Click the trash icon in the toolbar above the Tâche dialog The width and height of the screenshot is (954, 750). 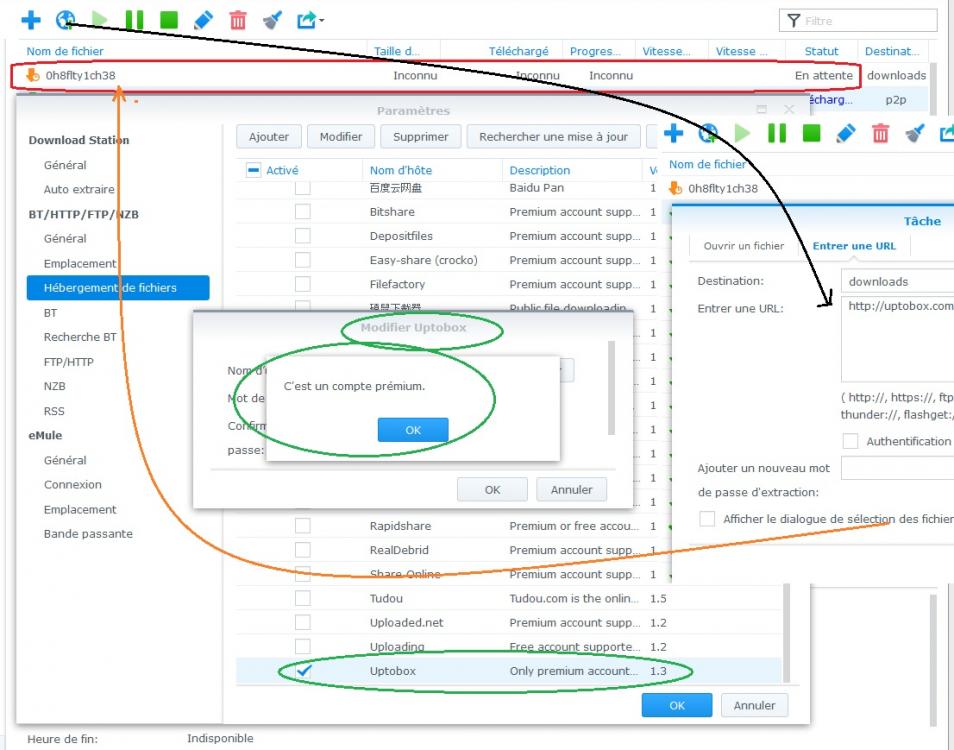click(880, 133)
